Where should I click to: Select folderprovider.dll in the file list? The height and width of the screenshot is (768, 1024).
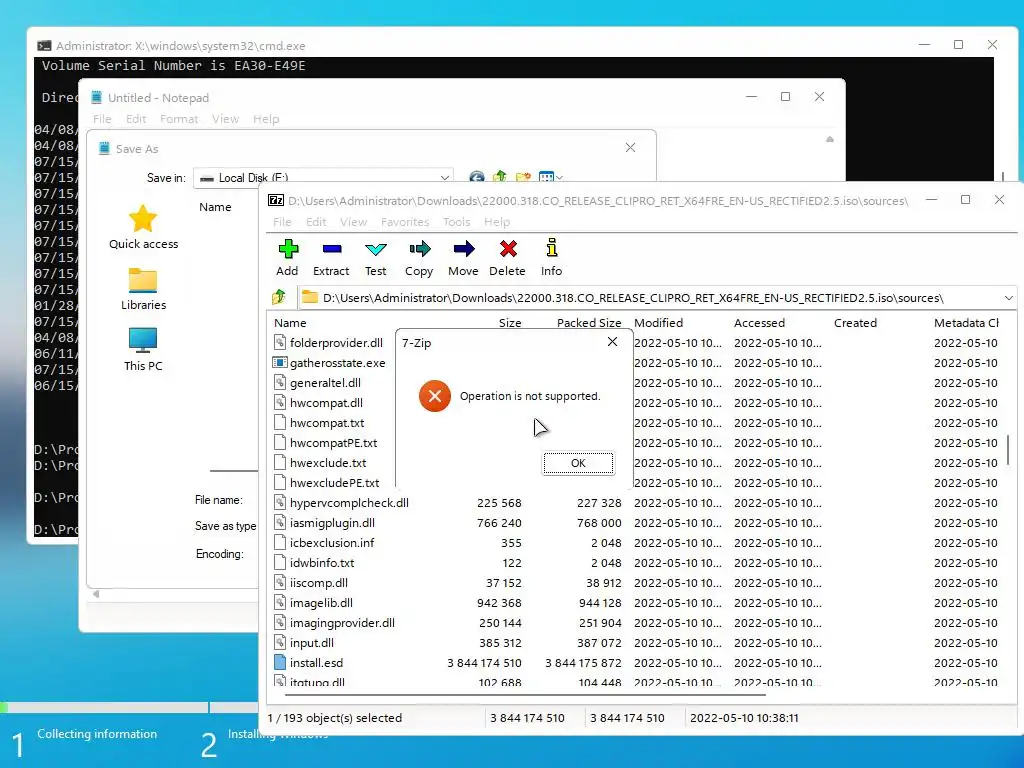pyautogui.click(x=336, y=343)
